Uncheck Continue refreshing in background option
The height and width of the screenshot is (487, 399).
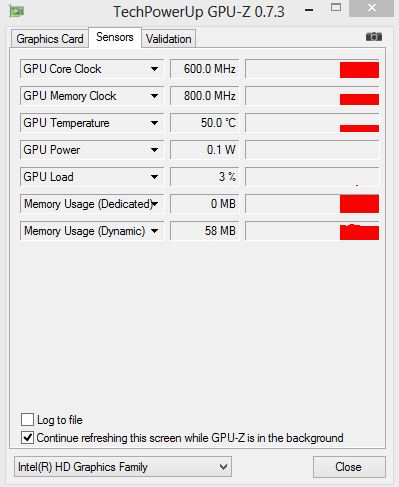(27, 437)
